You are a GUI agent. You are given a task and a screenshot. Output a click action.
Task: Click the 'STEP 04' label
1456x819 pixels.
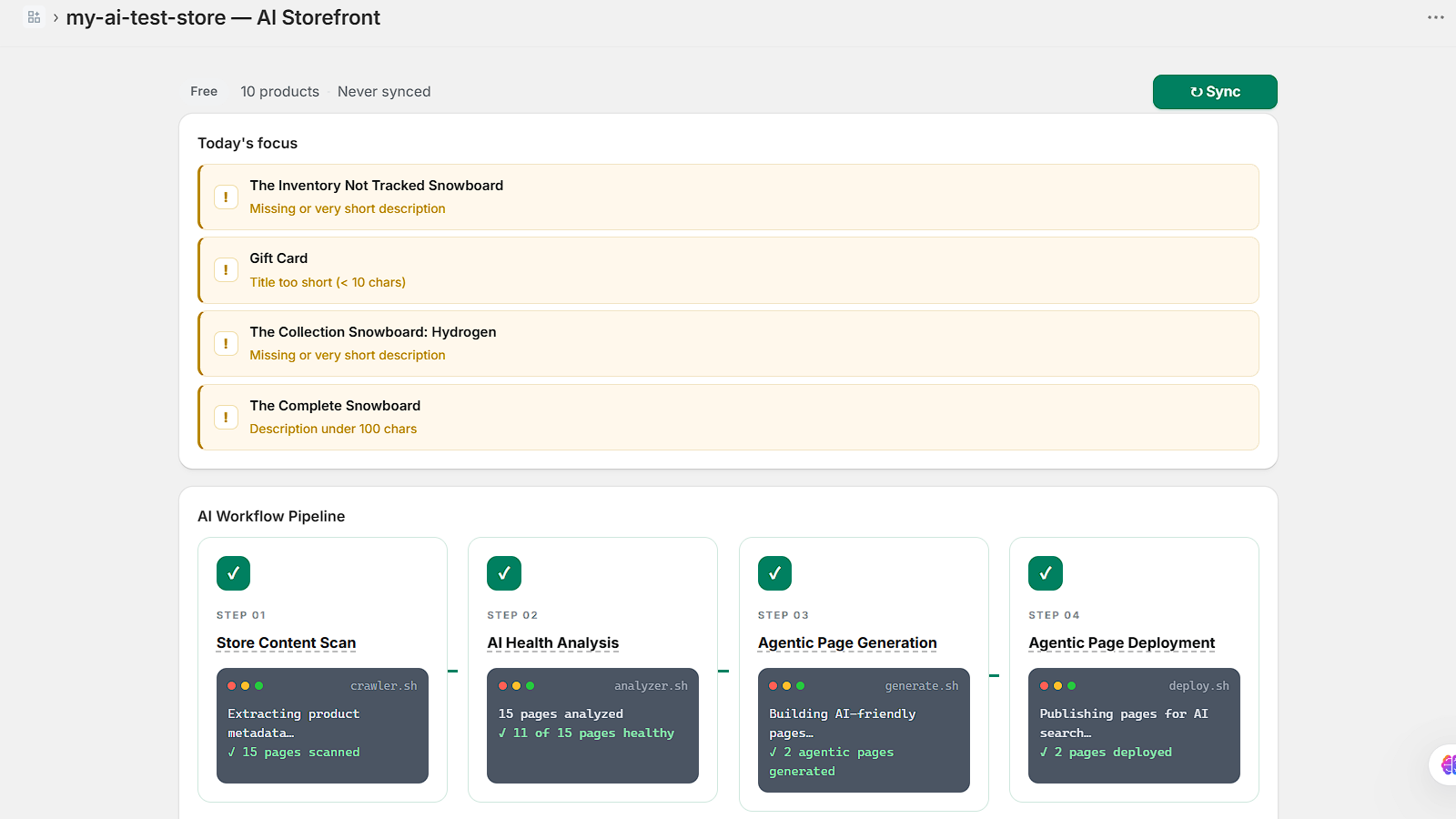coord(1054,616)
